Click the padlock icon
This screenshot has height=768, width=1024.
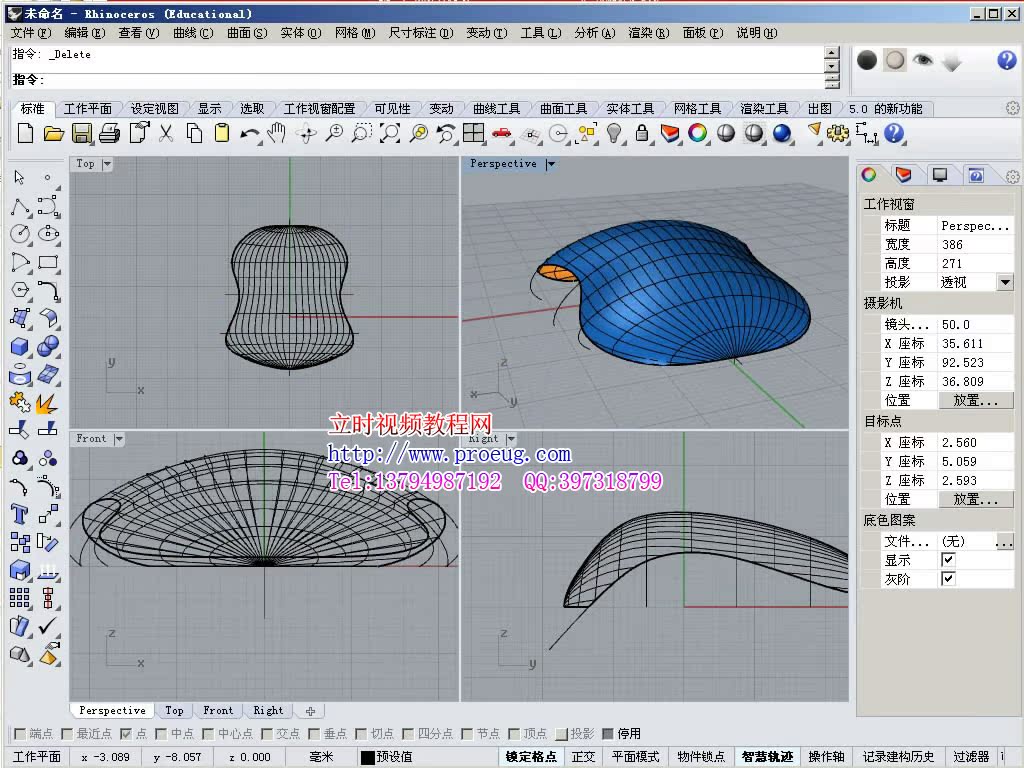[x=642, y=134]
